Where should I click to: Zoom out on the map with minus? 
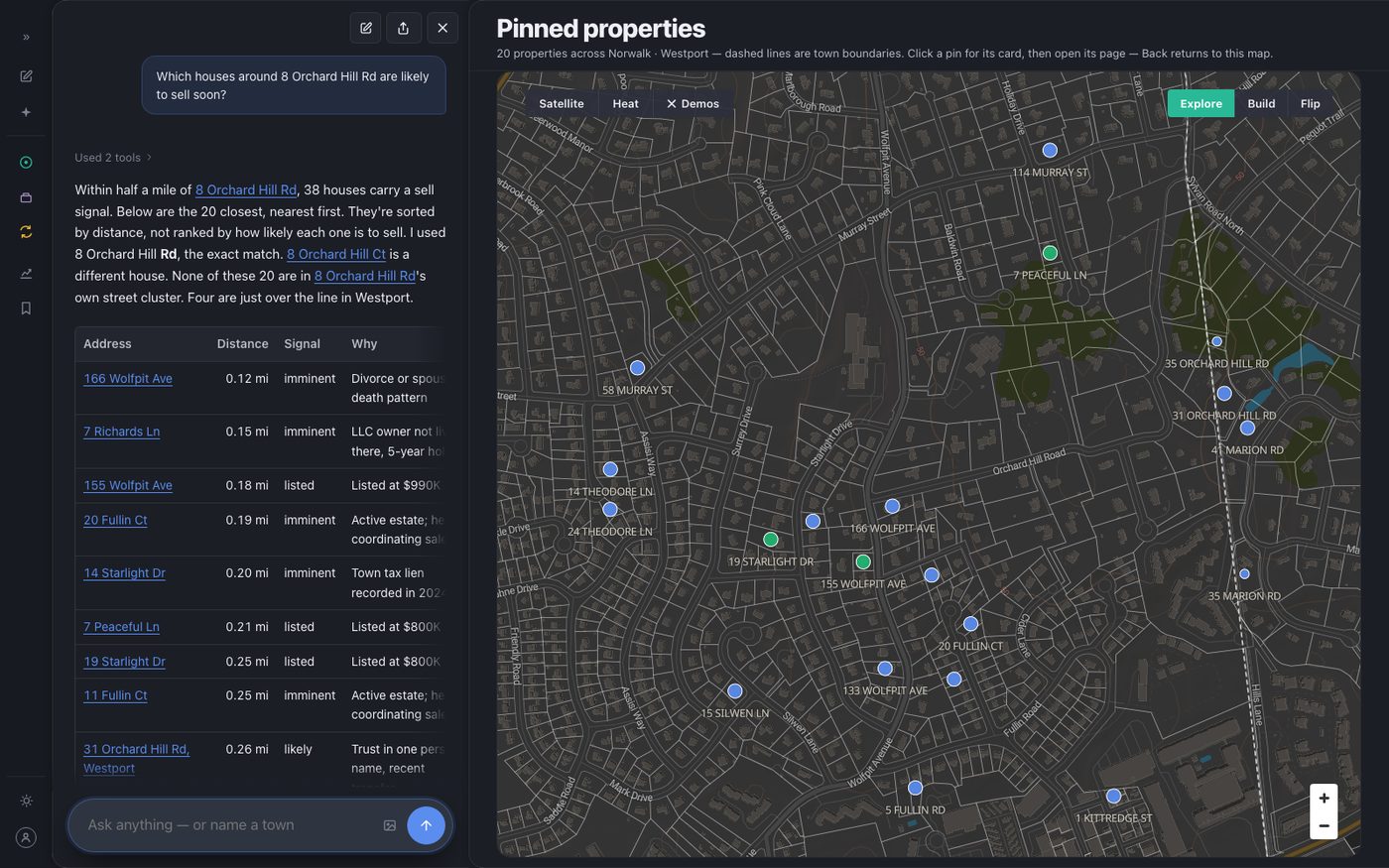(1324, 825)
